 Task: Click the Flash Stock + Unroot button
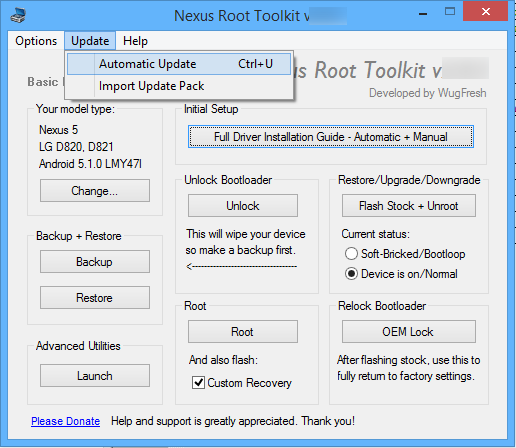(x=409, y=206)
